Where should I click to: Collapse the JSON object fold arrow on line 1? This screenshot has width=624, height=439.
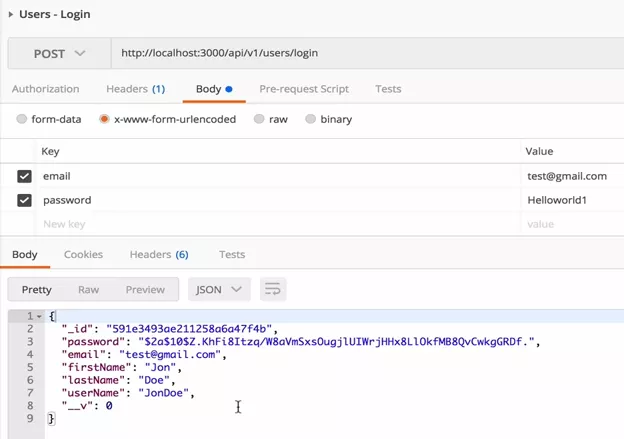[38, 316]
